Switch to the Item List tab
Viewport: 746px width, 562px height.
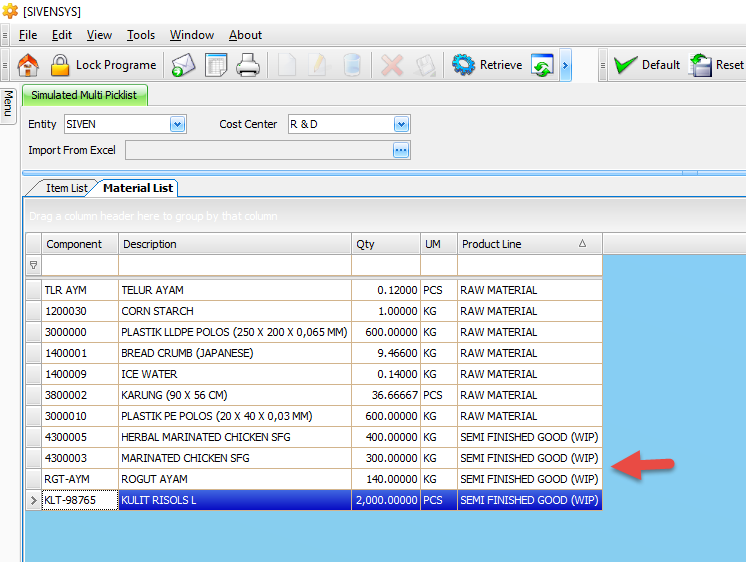point(67,188)
